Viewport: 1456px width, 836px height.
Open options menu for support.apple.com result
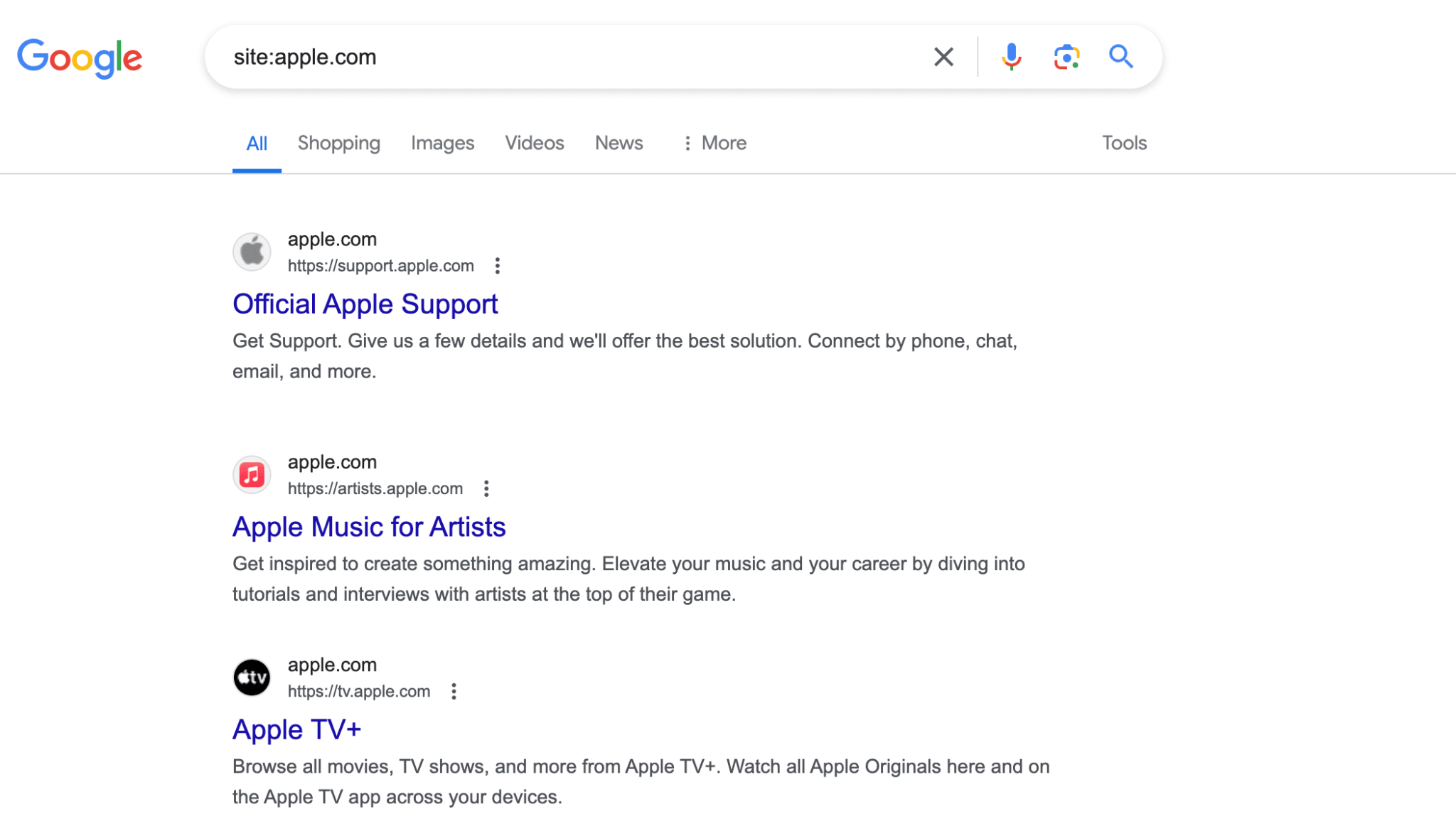(498, 266)
